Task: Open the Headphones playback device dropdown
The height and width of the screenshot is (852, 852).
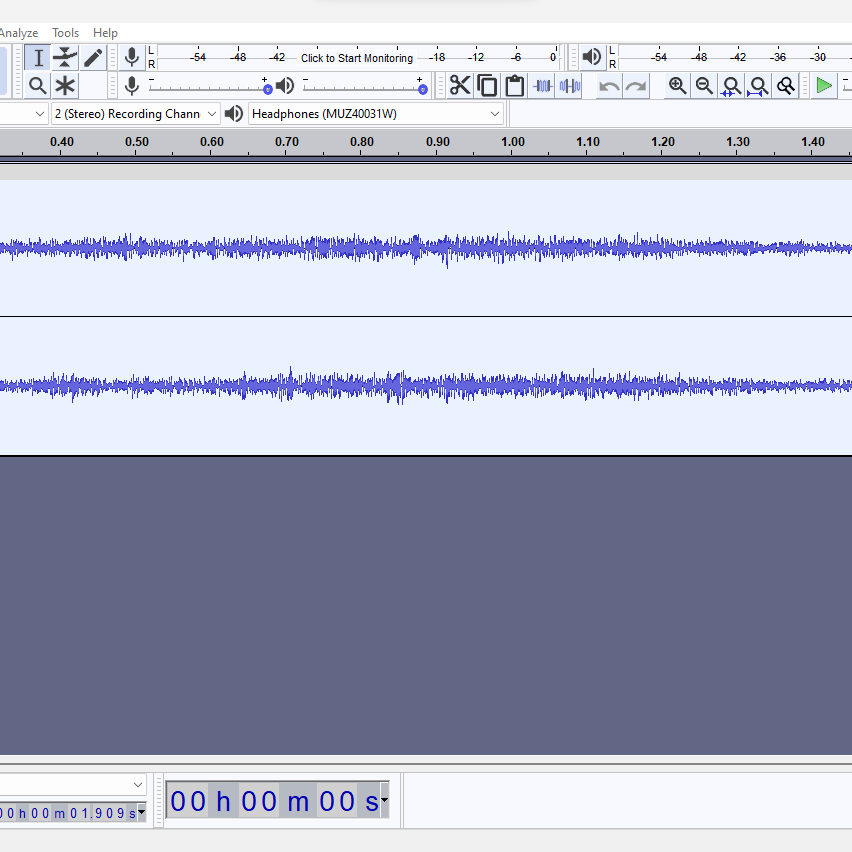Action: pyautogui.click(x=375, y=114)
